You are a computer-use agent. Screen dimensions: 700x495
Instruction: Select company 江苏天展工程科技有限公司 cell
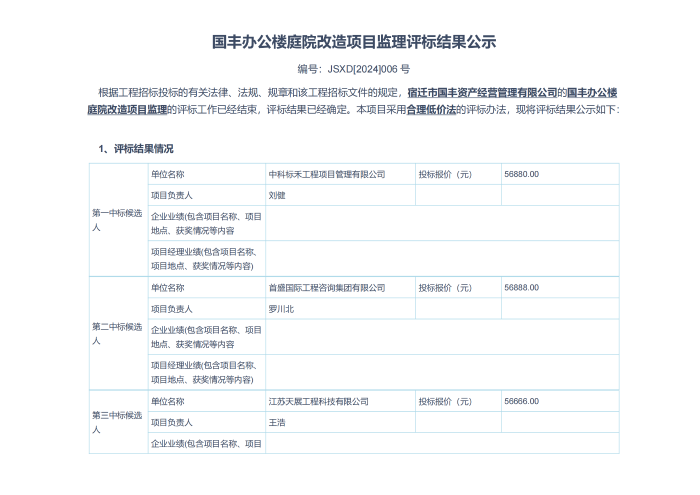[340, 401]
